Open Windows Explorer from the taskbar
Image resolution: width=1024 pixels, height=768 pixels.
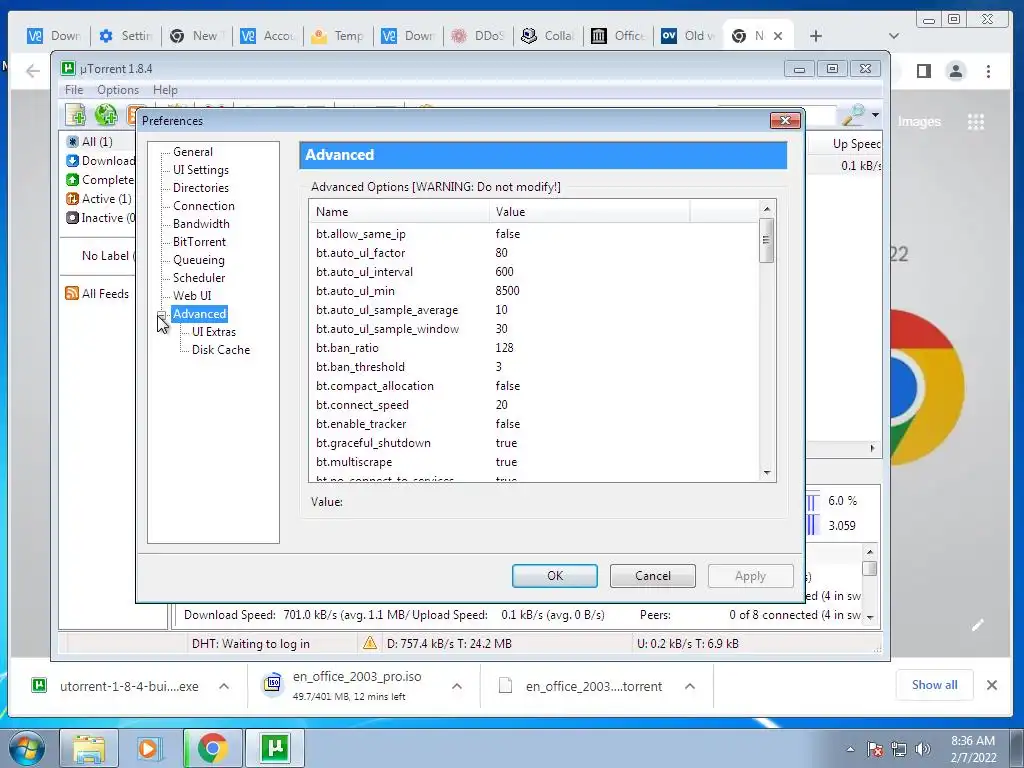click(x=88, y=748)
